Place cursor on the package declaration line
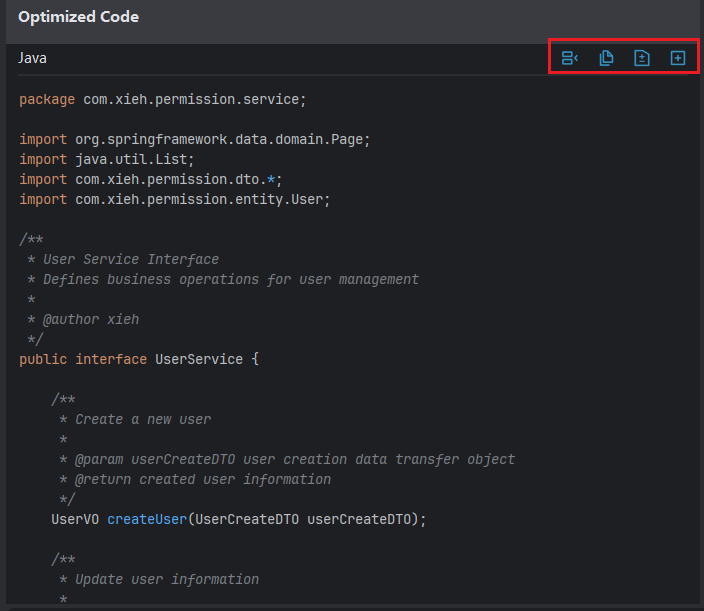Screen dimensions: 704x611 [x=162, y=99]
